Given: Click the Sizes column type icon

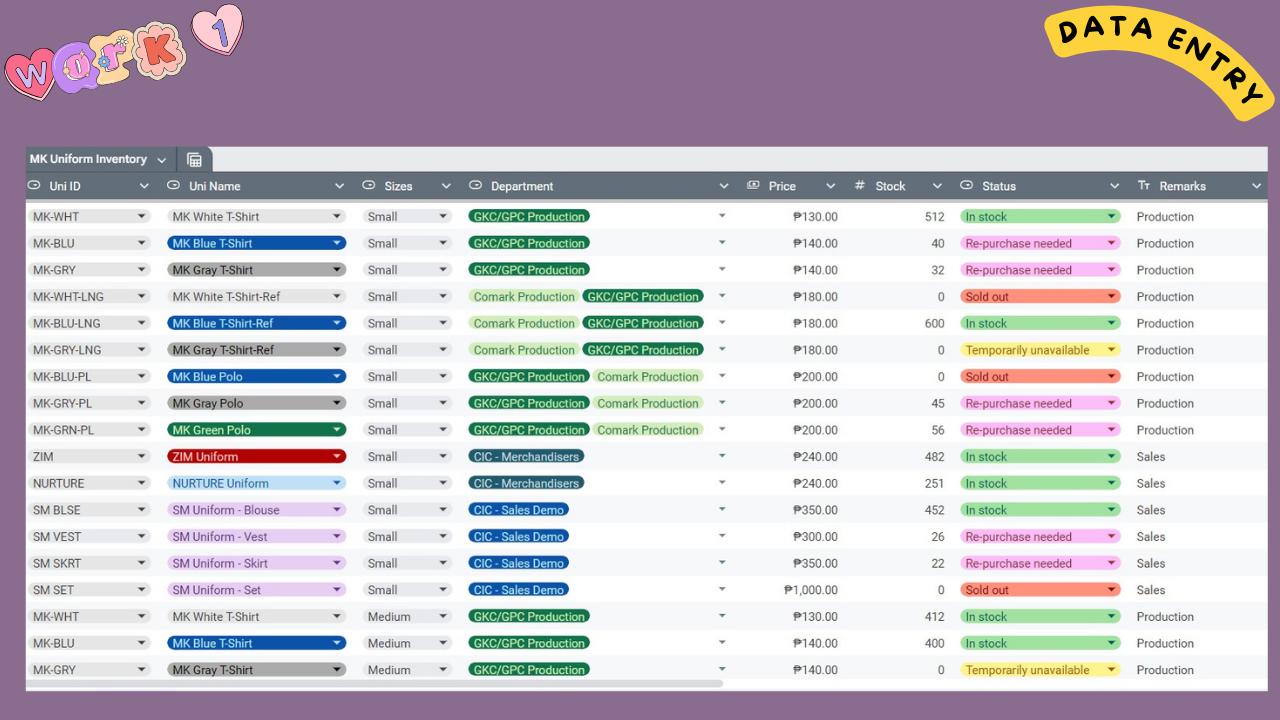Looking at the screenshot, I should 368,186.
